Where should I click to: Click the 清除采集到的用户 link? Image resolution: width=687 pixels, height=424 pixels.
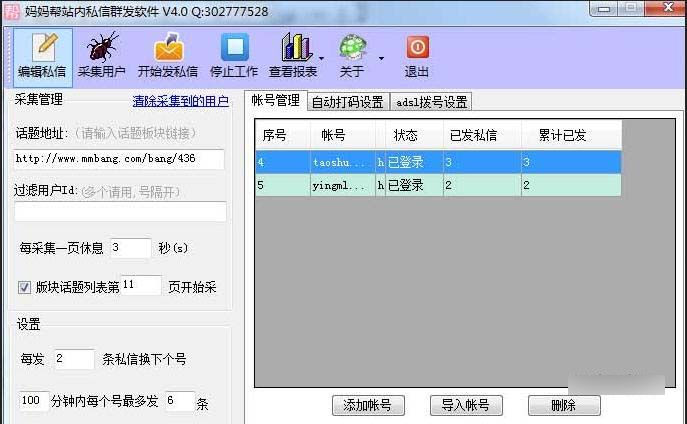tap(180, 101)
